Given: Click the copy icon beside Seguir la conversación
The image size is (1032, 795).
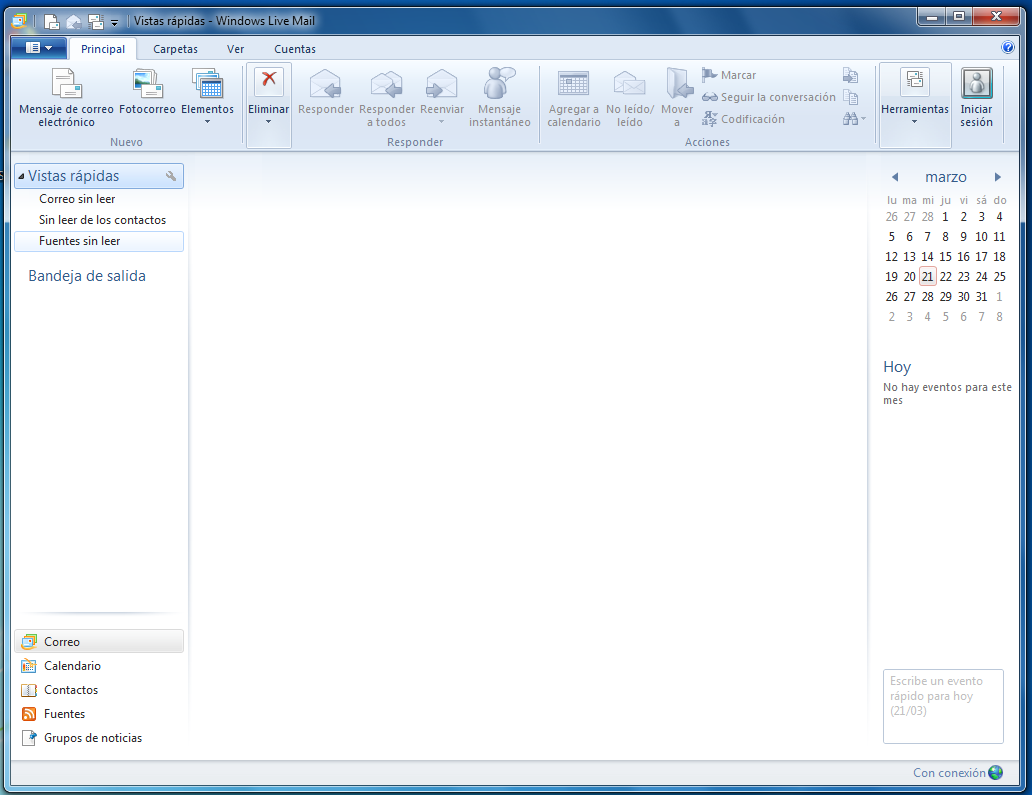Looking at the screenshot, I should [x=850, y=97].
